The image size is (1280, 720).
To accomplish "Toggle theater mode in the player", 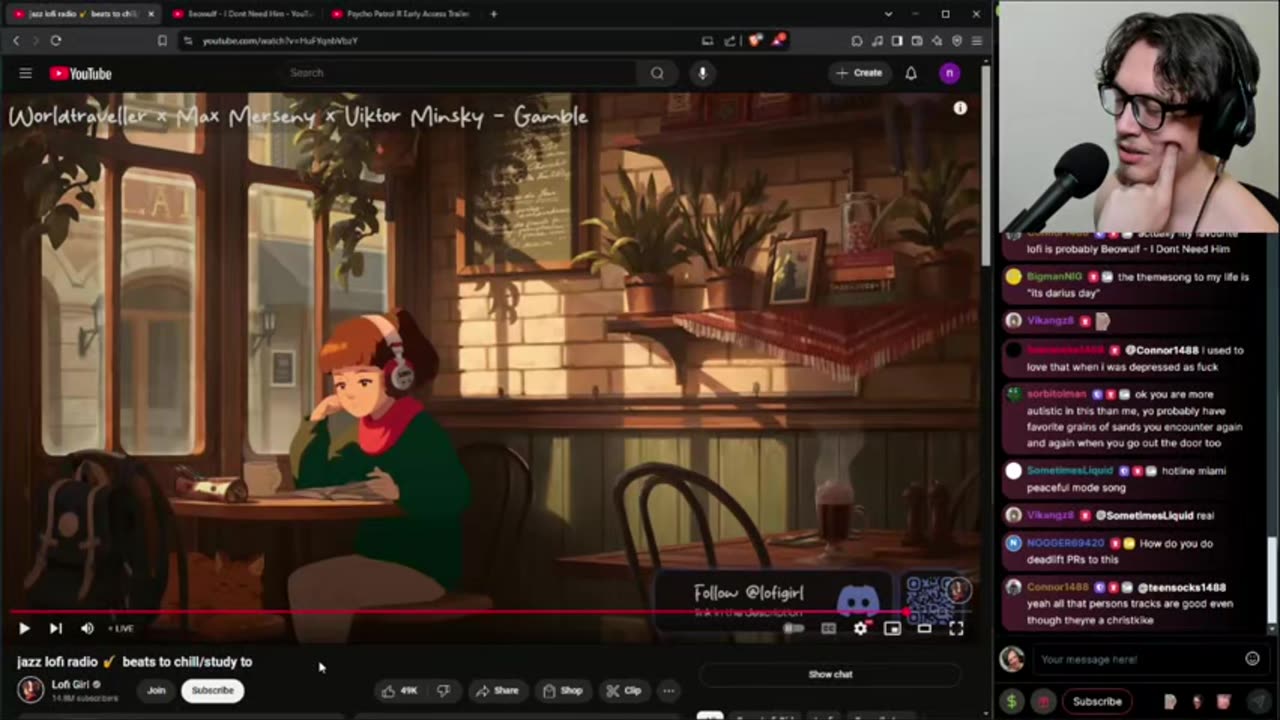I will pos(924,628).
